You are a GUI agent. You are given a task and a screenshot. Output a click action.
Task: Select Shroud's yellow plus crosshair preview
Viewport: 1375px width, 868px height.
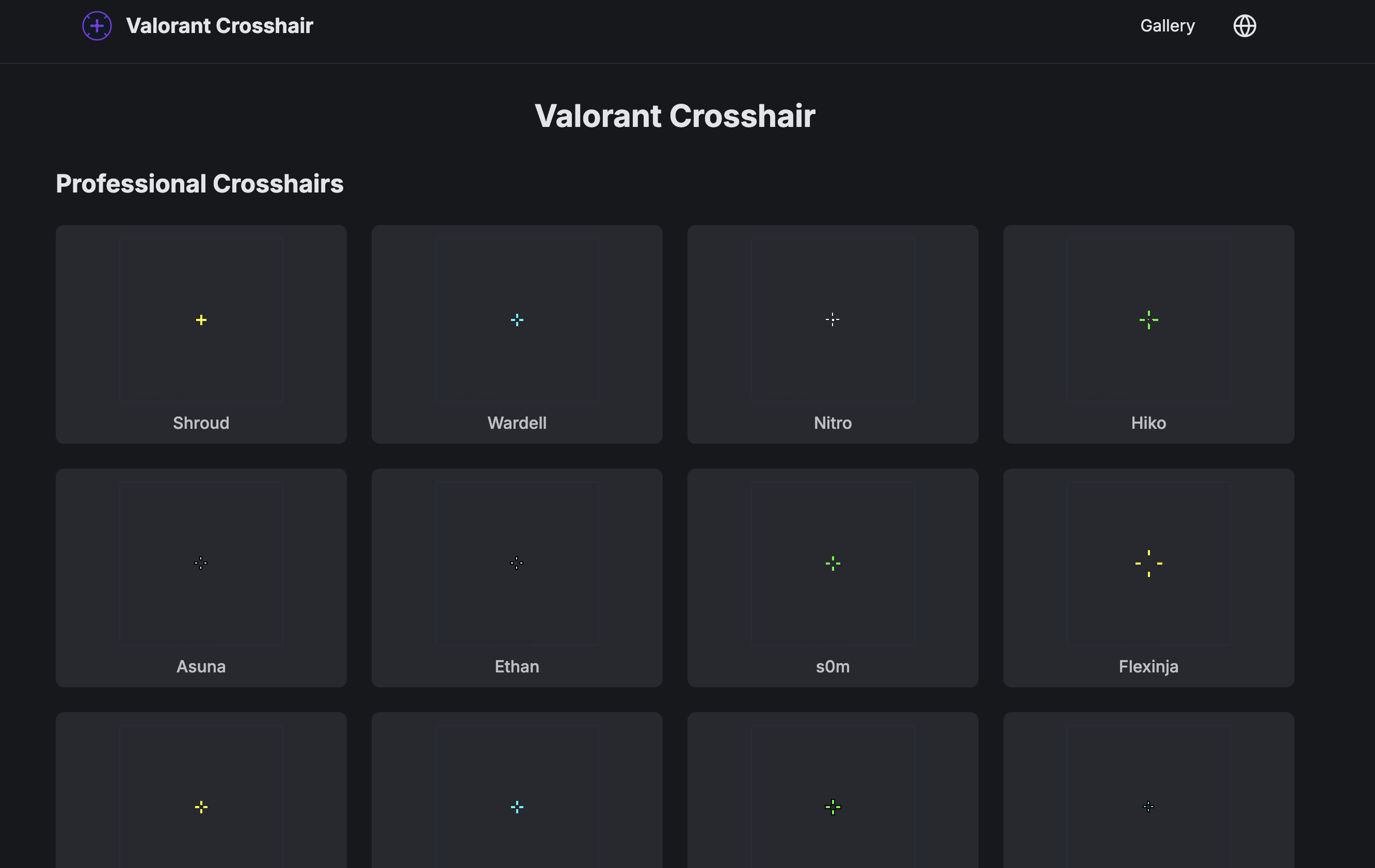(x=201, y=320)
